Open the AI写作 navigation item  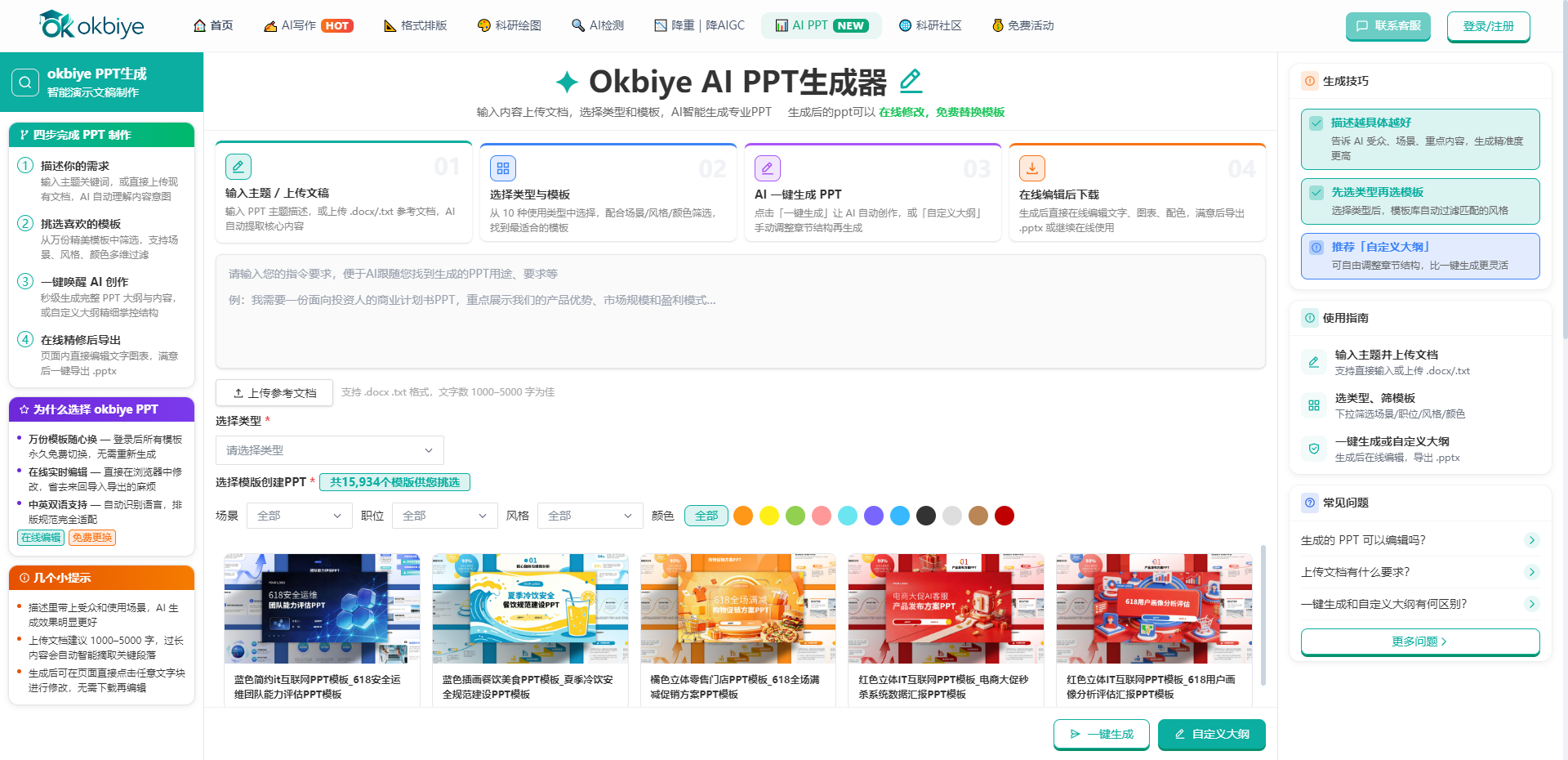309,25
